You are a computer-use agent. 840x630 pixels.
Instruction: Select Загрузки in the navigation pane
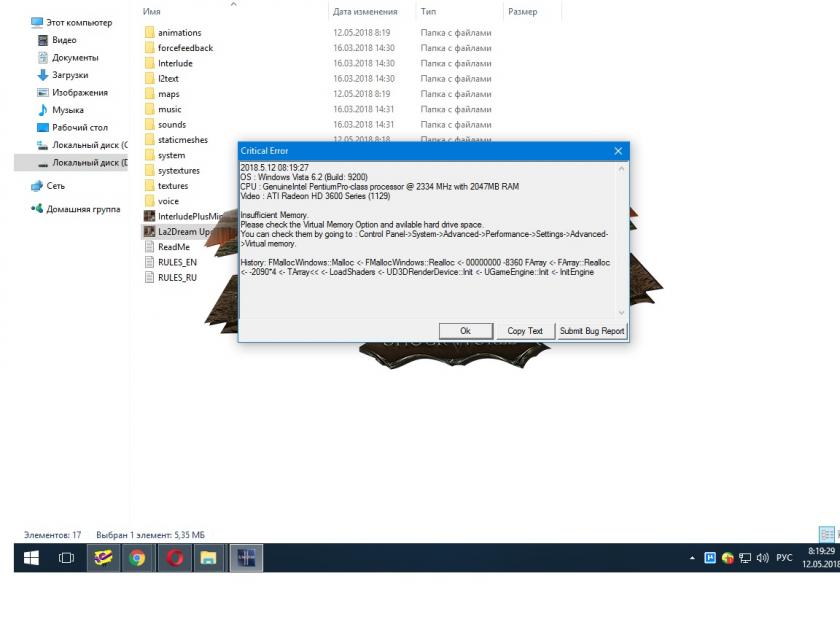tap(70, 75)
